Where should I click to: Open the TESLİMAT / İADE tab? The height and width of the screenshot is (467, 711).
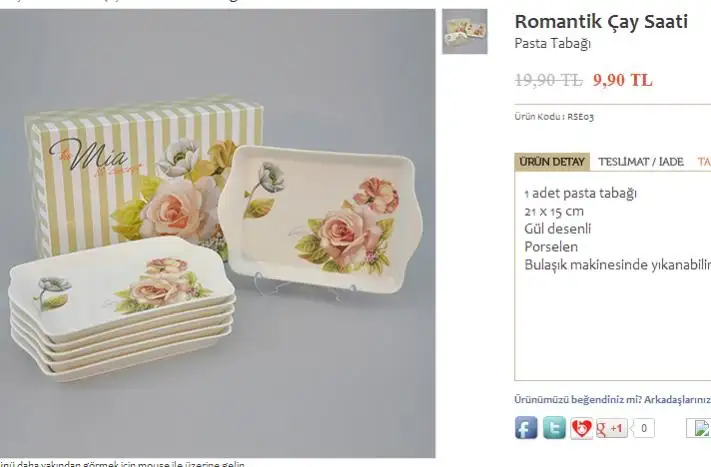(641, 162)
